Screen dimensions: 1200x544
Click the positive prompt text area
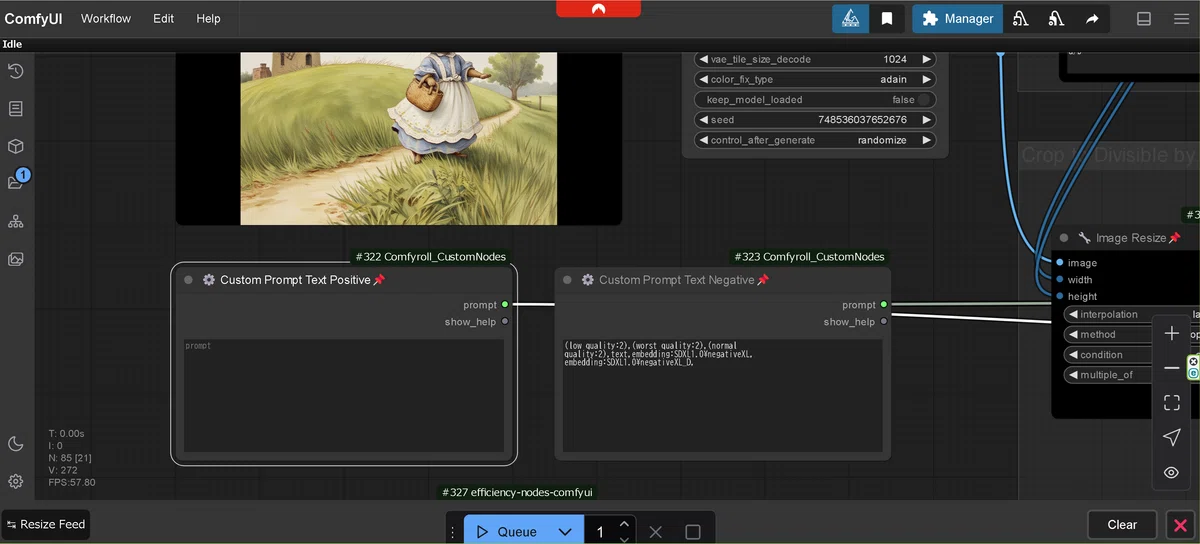[x=344, y=396]
